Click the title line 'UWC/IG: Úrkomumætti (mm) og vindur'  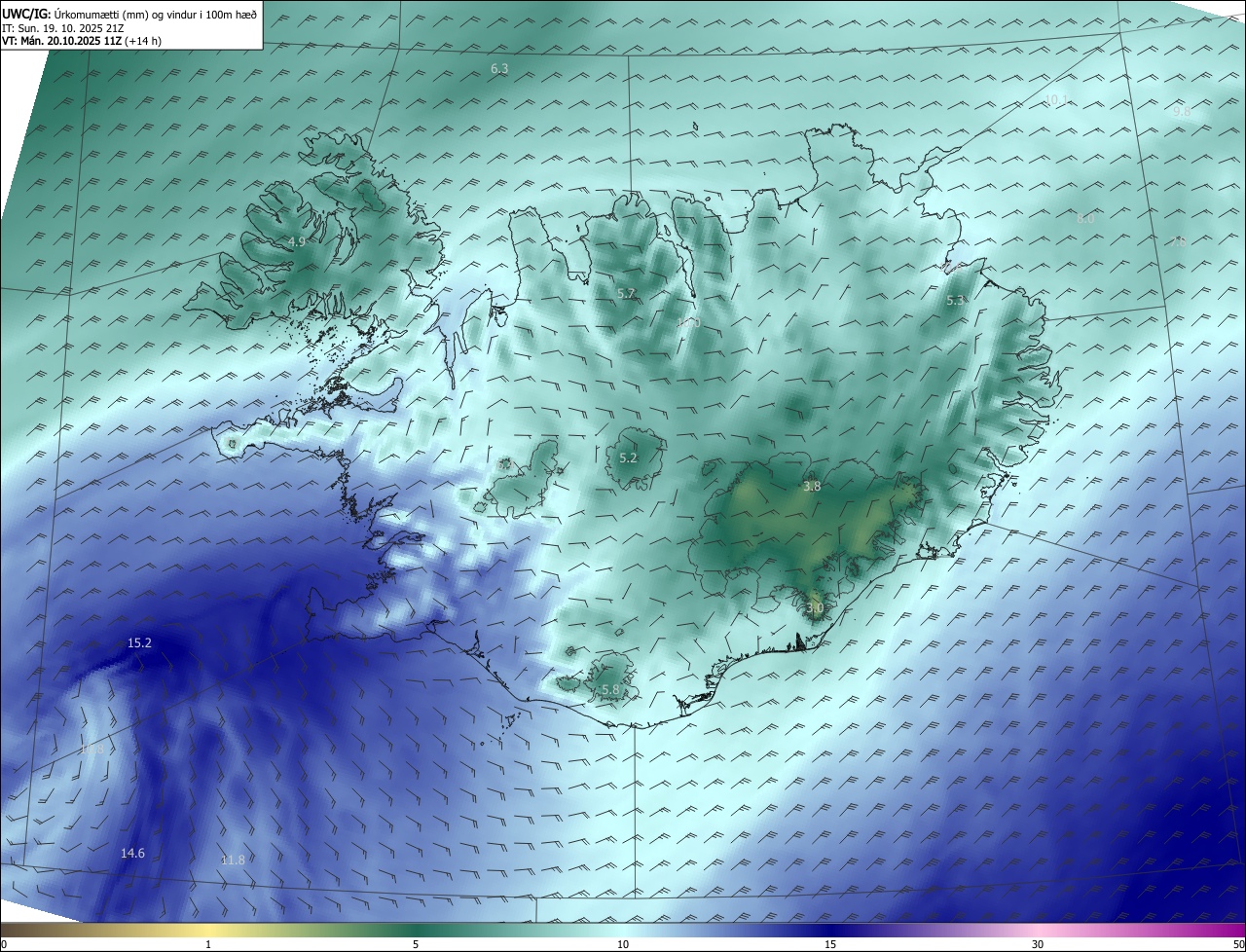tap(130, 14)
